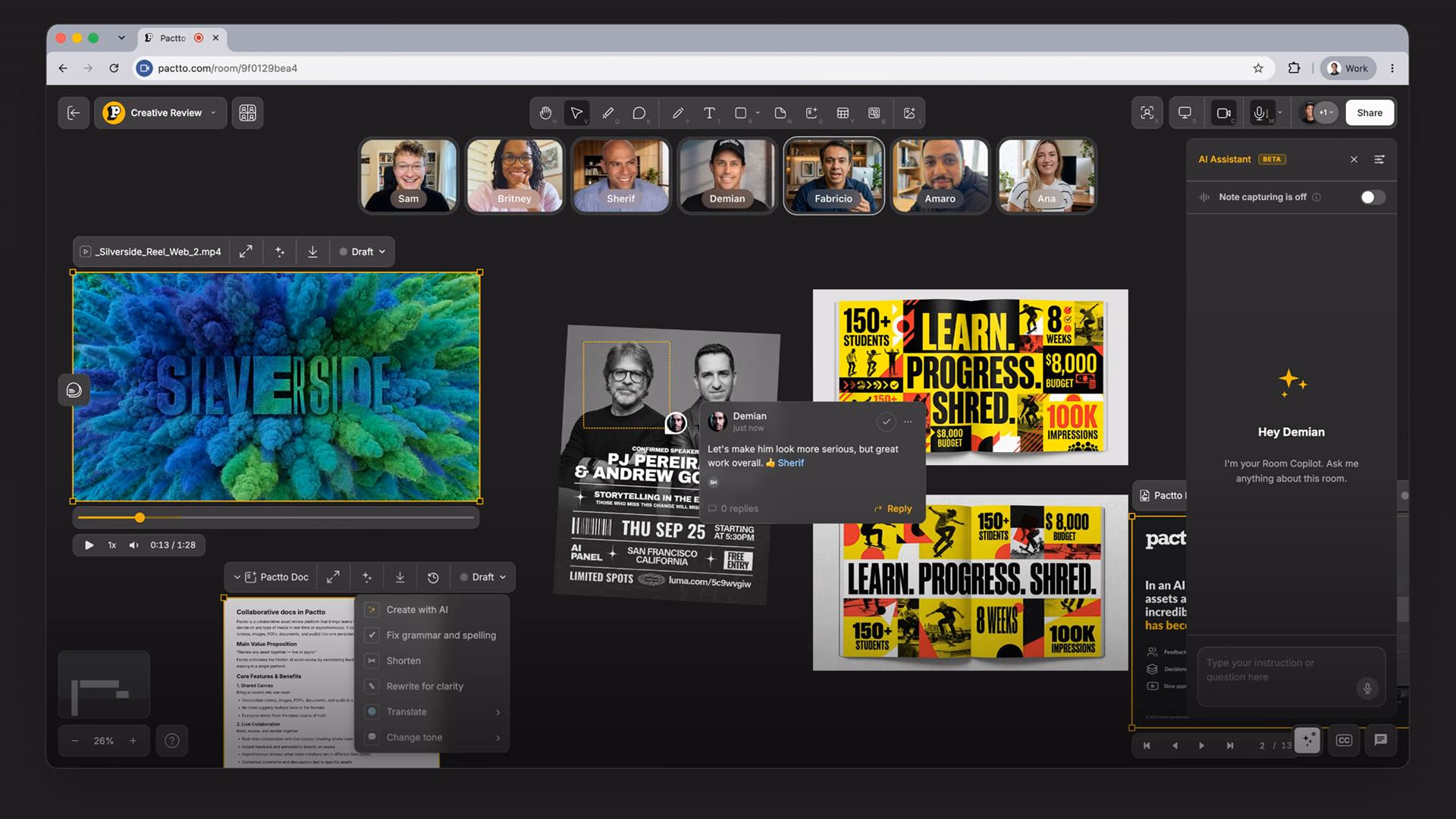Zoom in with the plus button
Viewport: 1456px width, 819px height.
(x=133, y=741)
